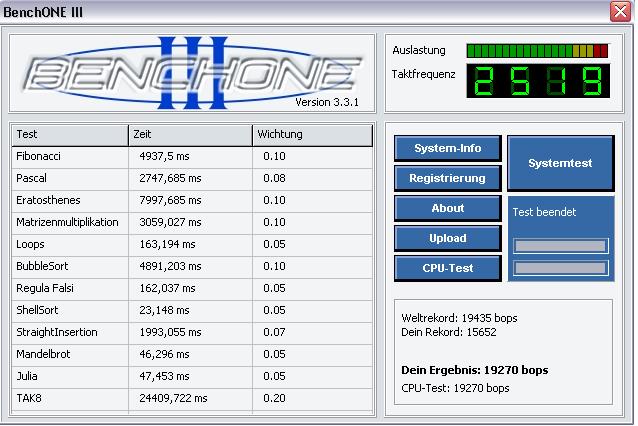Click the time value 24409,722 ms
The height and width of the screenshot is (426, 638).
(173, 398)
